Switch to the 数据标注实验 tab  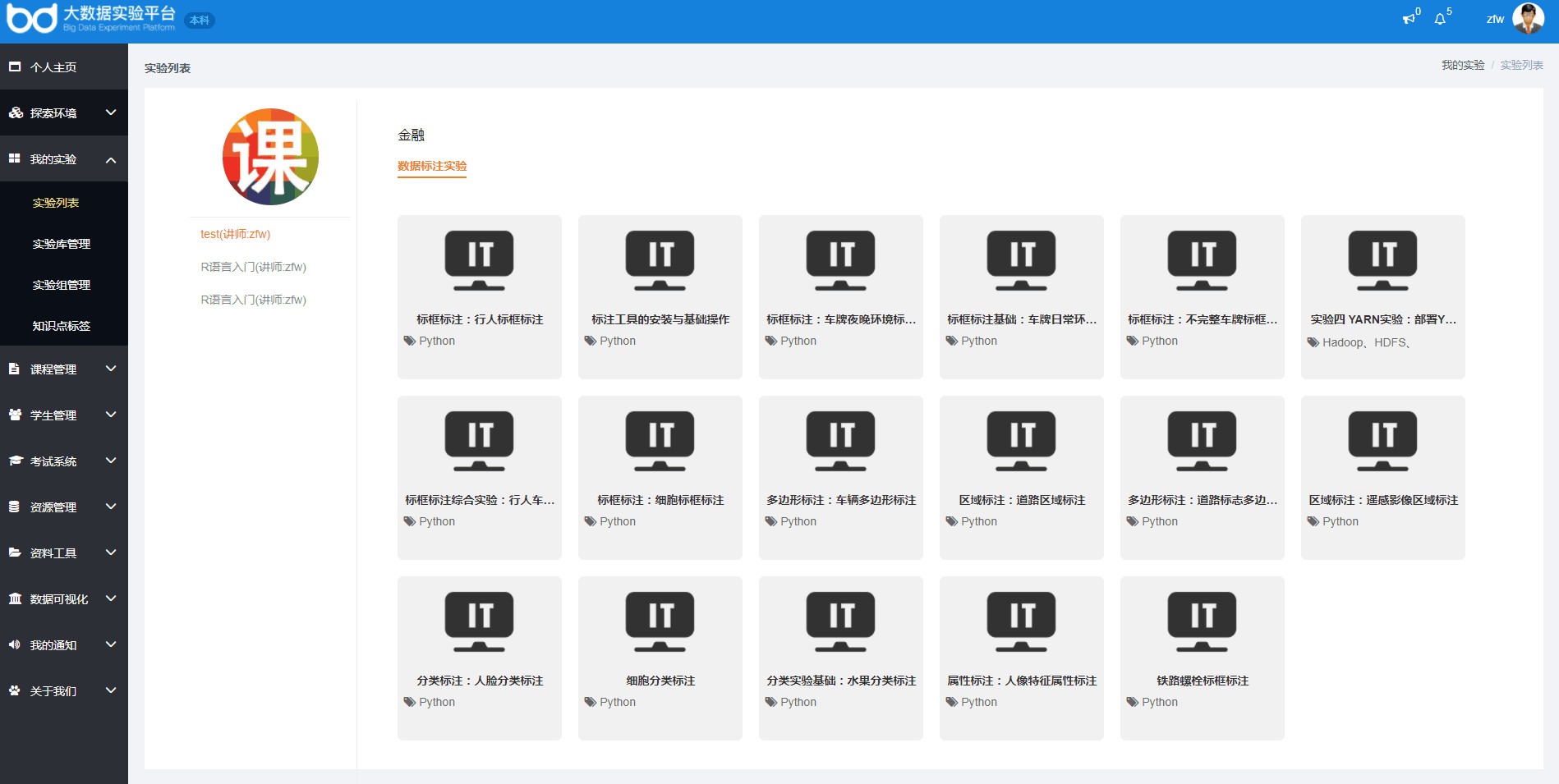point(432,166)
